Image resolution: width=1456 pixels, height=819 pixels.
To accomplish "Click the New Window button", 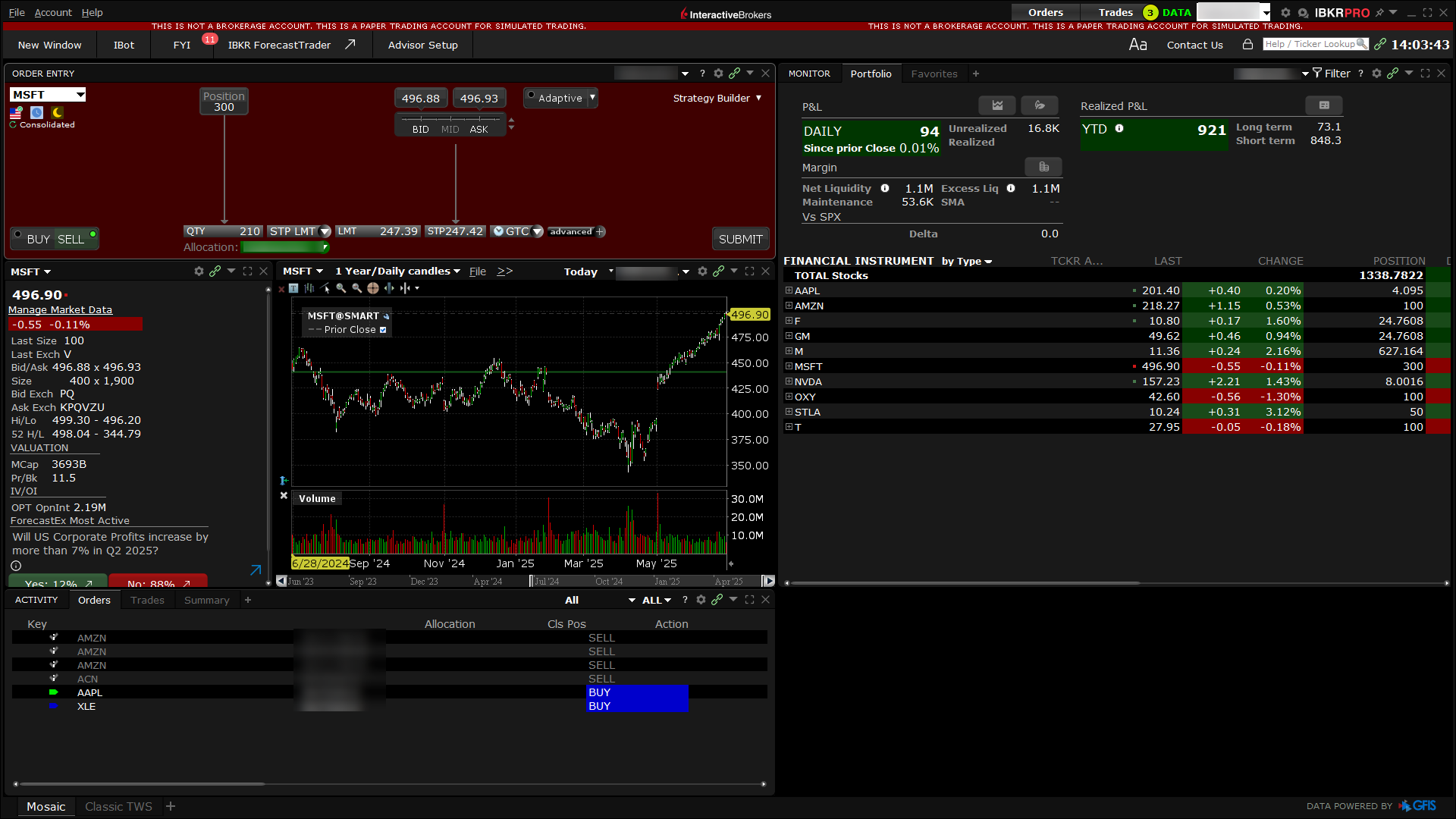I will pyautogui.click(x=49, y=45).
